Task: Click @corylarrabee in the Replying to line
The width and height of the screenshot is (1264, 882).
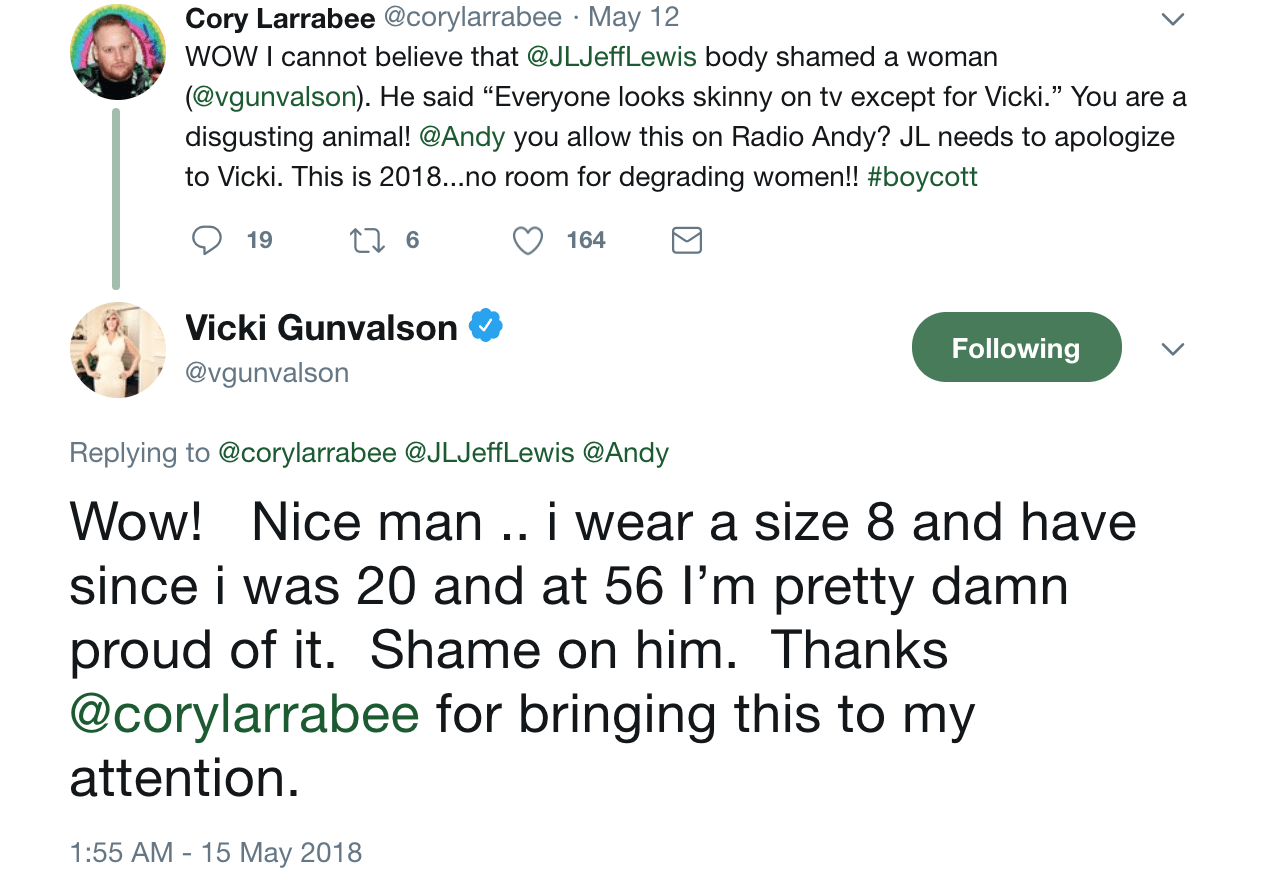Action: click(307, 453)
